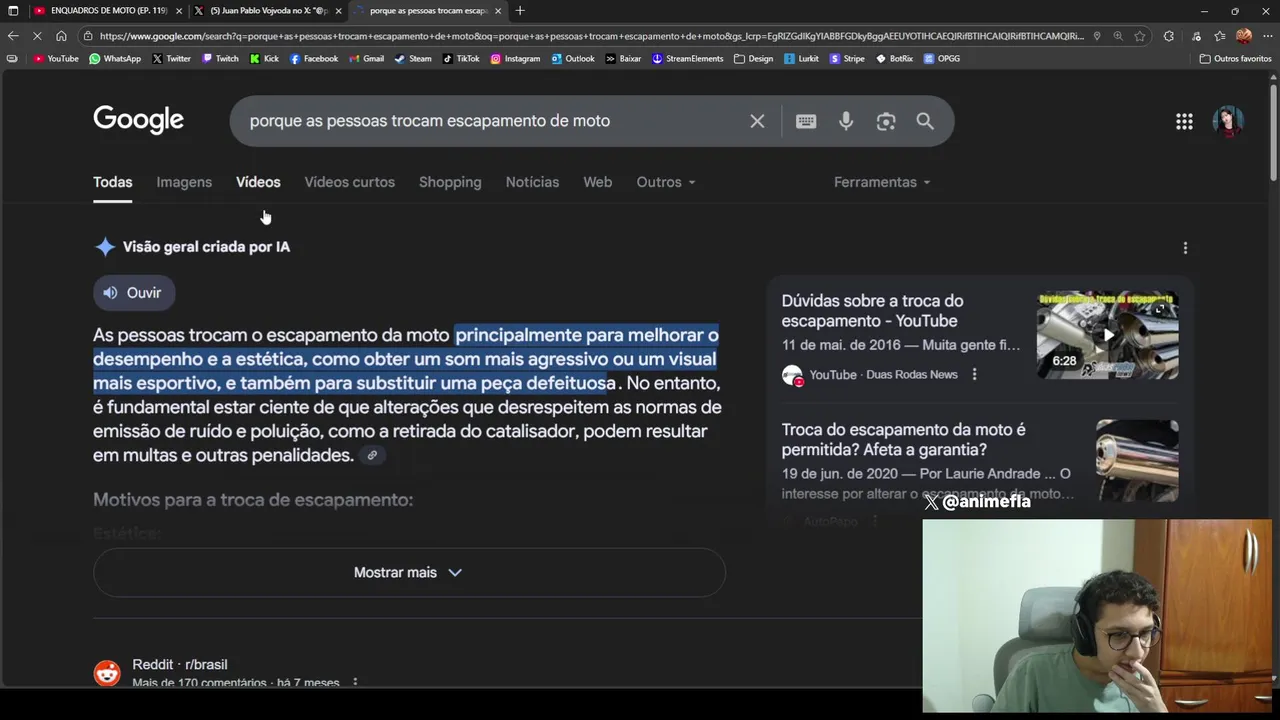Open the Twitter bookmark
1280x720 pixels.
(171, 59)
